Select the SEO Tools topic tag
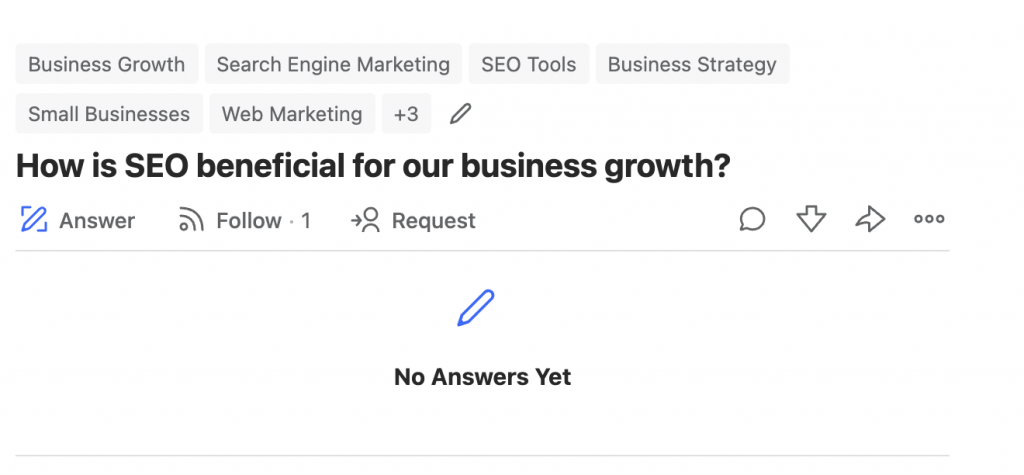The height and width of the screenshot is (475, 1024). point(529,64)
